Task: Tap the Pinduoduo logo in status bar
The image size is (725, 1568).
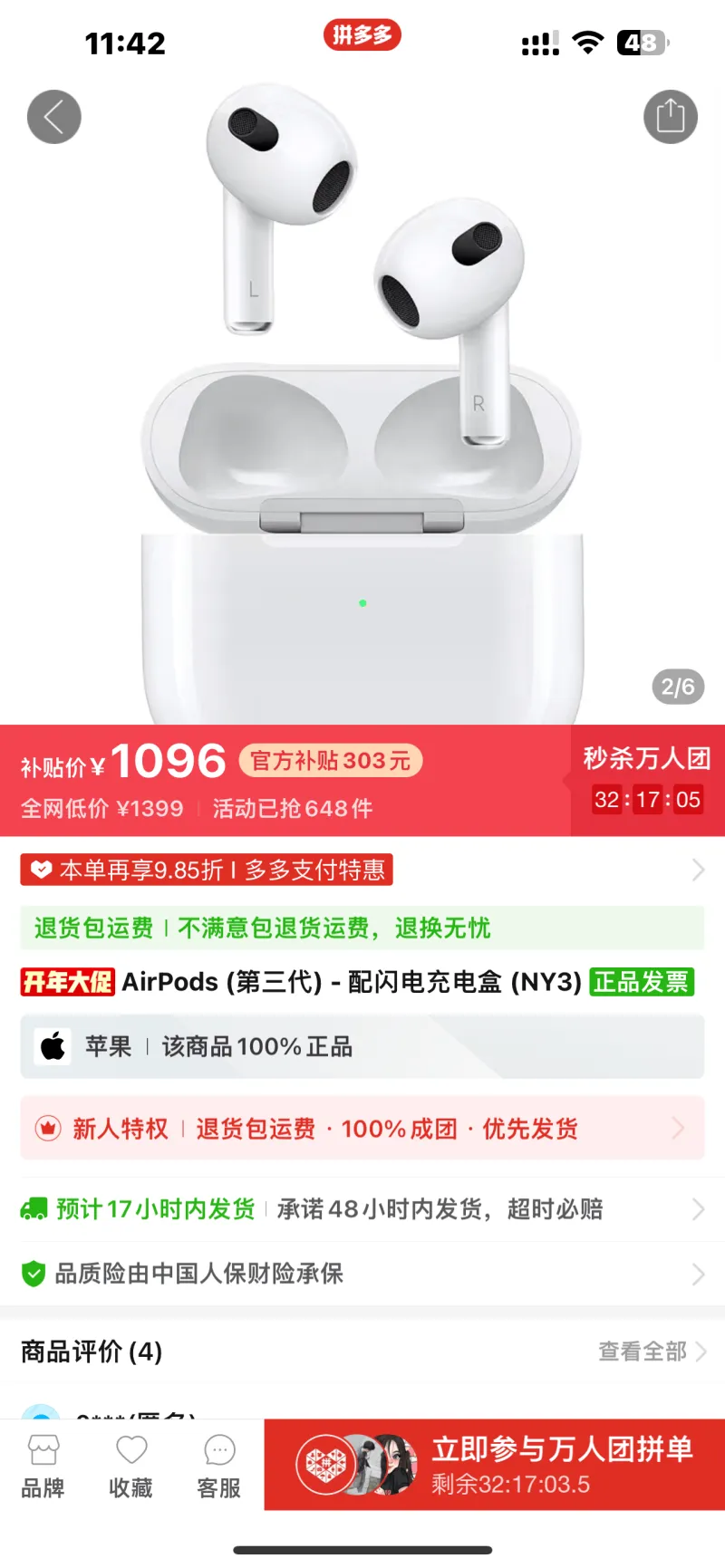Action: pyautogui.click(x=362, y=35)
